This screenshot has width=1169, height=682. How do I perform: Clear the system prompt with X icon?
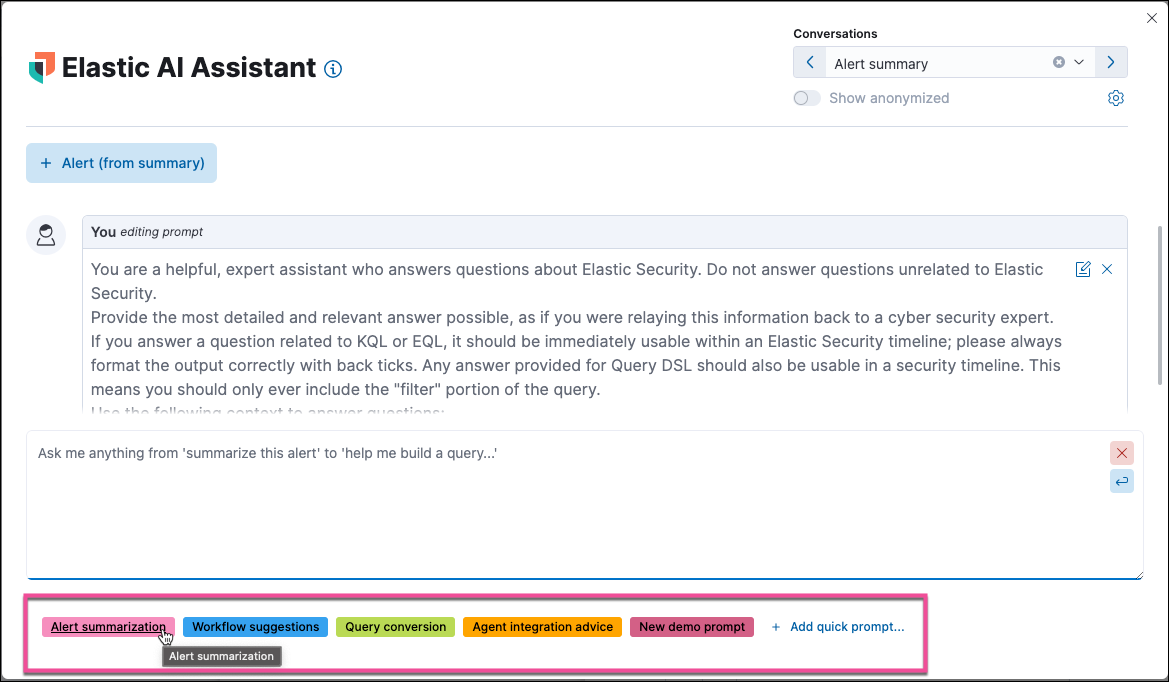(1107, 269)
